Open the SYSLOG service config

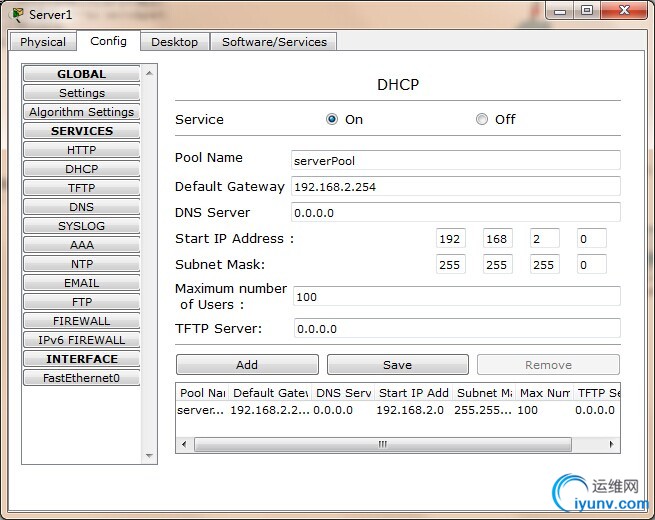click(x=81, y=226)
